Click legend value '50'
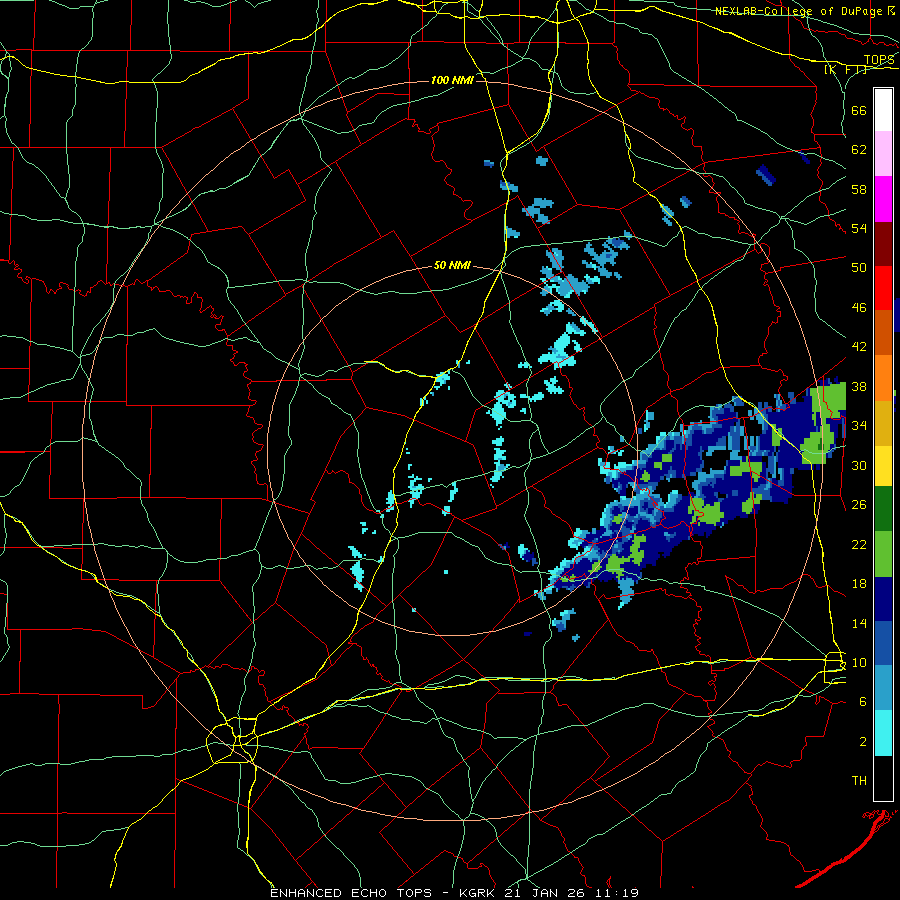The width and height of the screenshot is (900, 900). [859, 268]
